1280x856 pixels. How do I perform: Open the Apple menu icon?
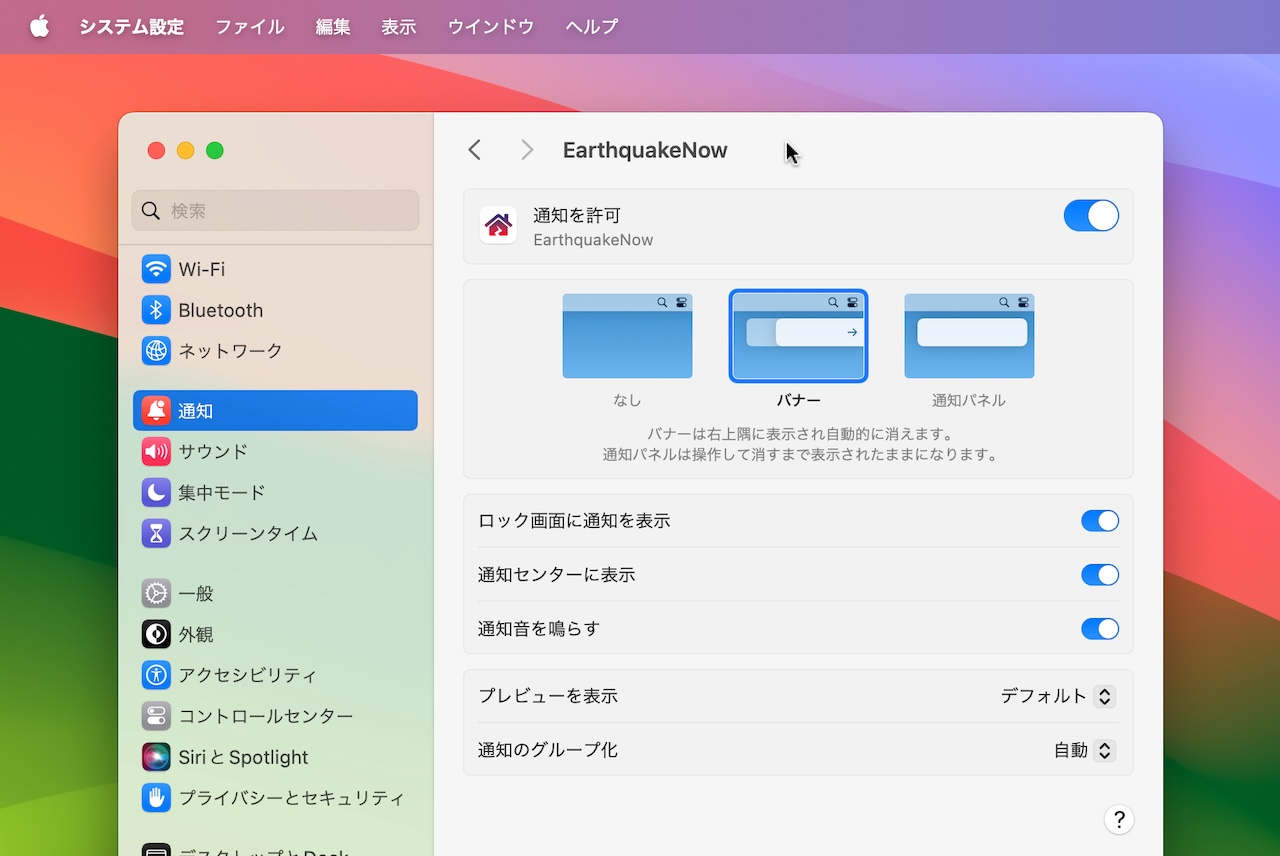pos(39,27)
